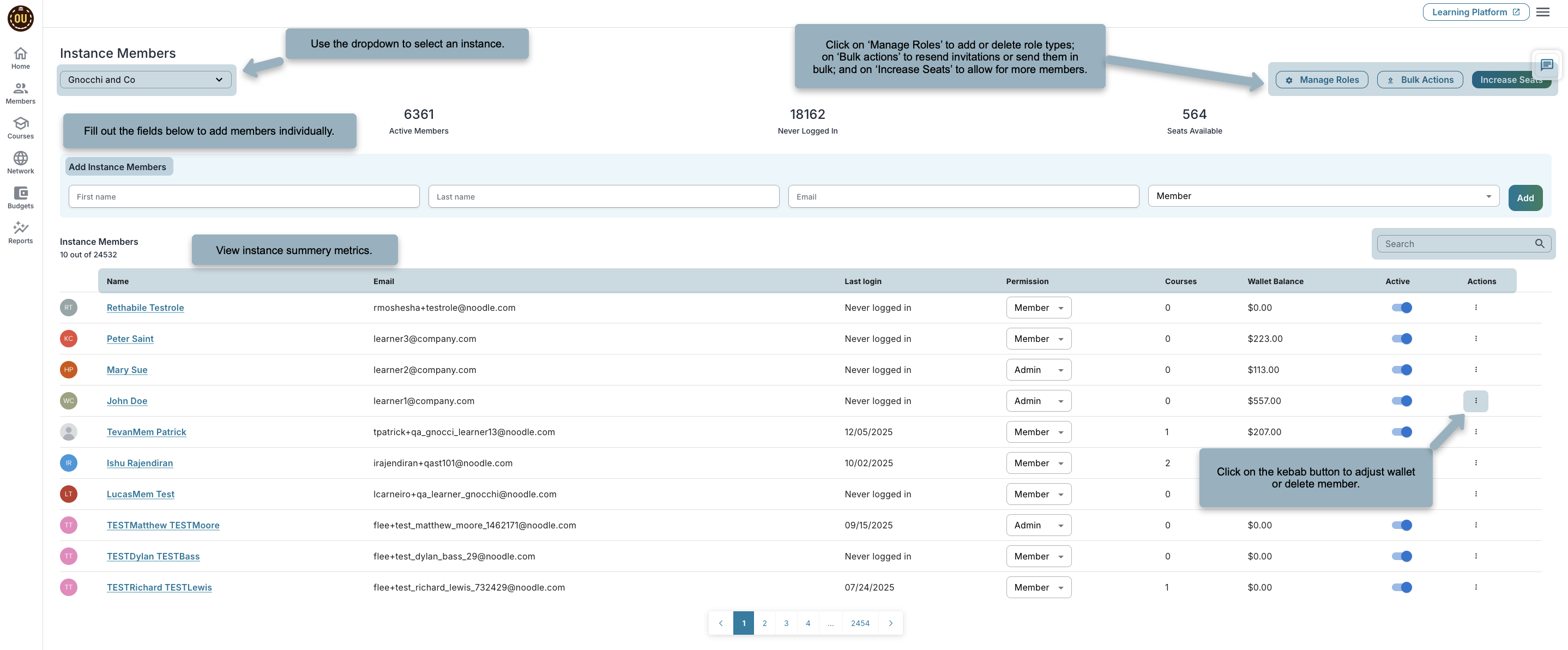The width and height of the screenshot is (1568, 650).
Task: Open kebab menu for John Doe
Action: [x=1475, y=400]
